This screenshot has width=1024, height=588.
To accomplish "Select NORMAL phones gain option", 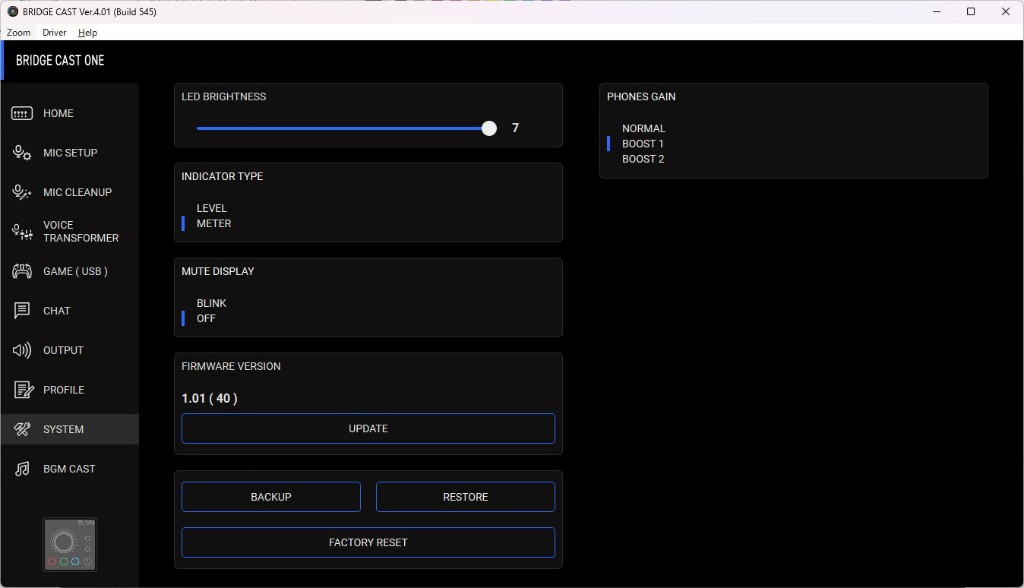I will pos(643,128).
